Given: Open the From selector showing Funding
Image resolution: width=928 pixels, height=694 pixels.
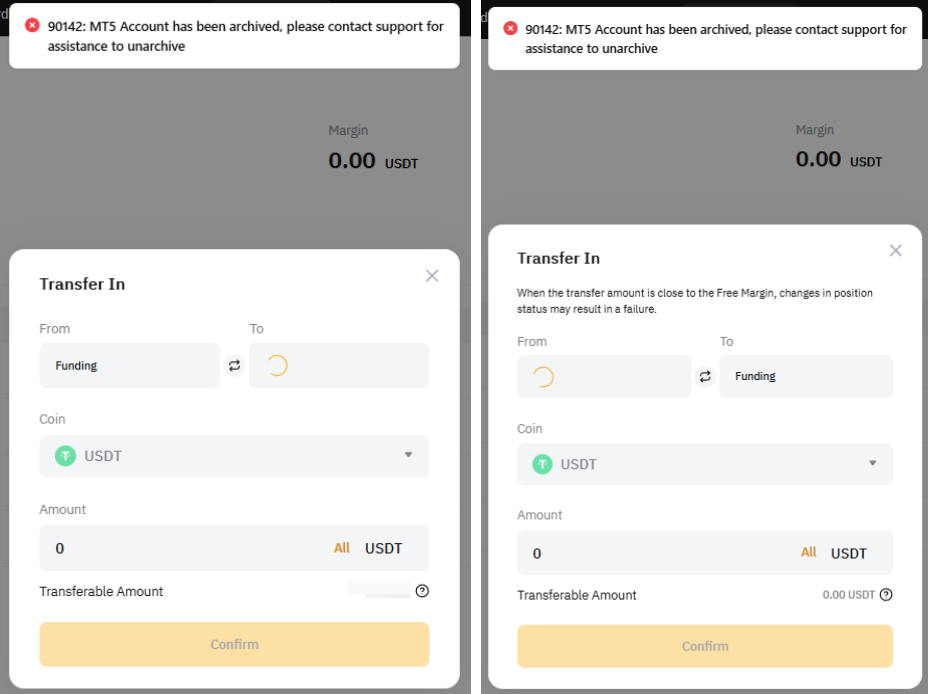Looking at the screenshot, I should [129, 366].
